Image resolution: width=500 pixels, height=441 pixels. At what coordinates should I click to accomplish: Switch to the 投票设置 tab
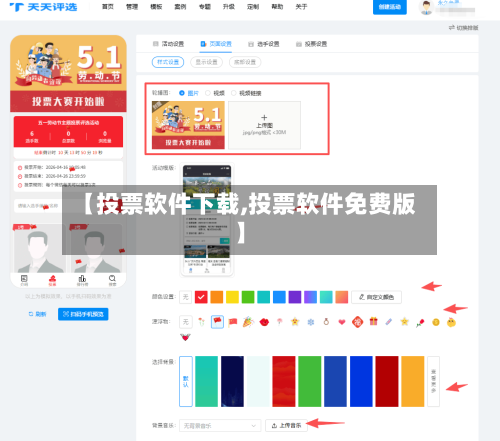click(x=311, y=44)
